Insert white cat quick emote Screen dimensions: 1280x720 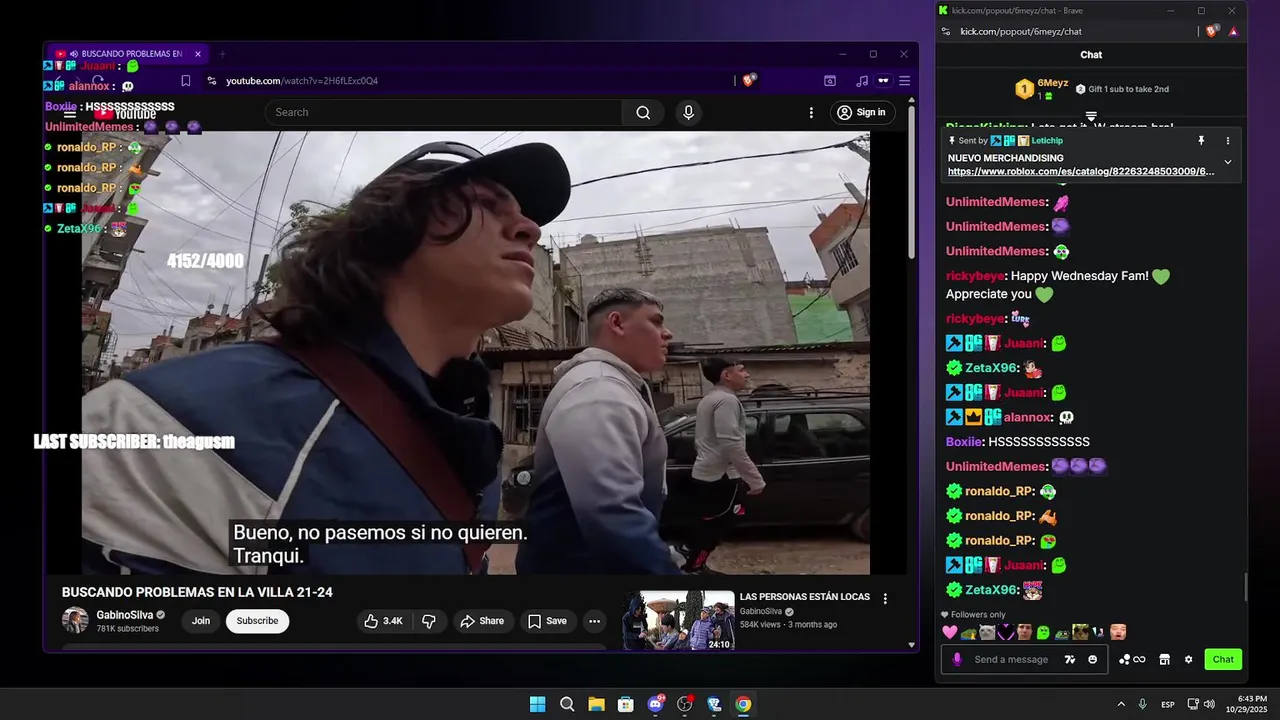tap(986, 632)
